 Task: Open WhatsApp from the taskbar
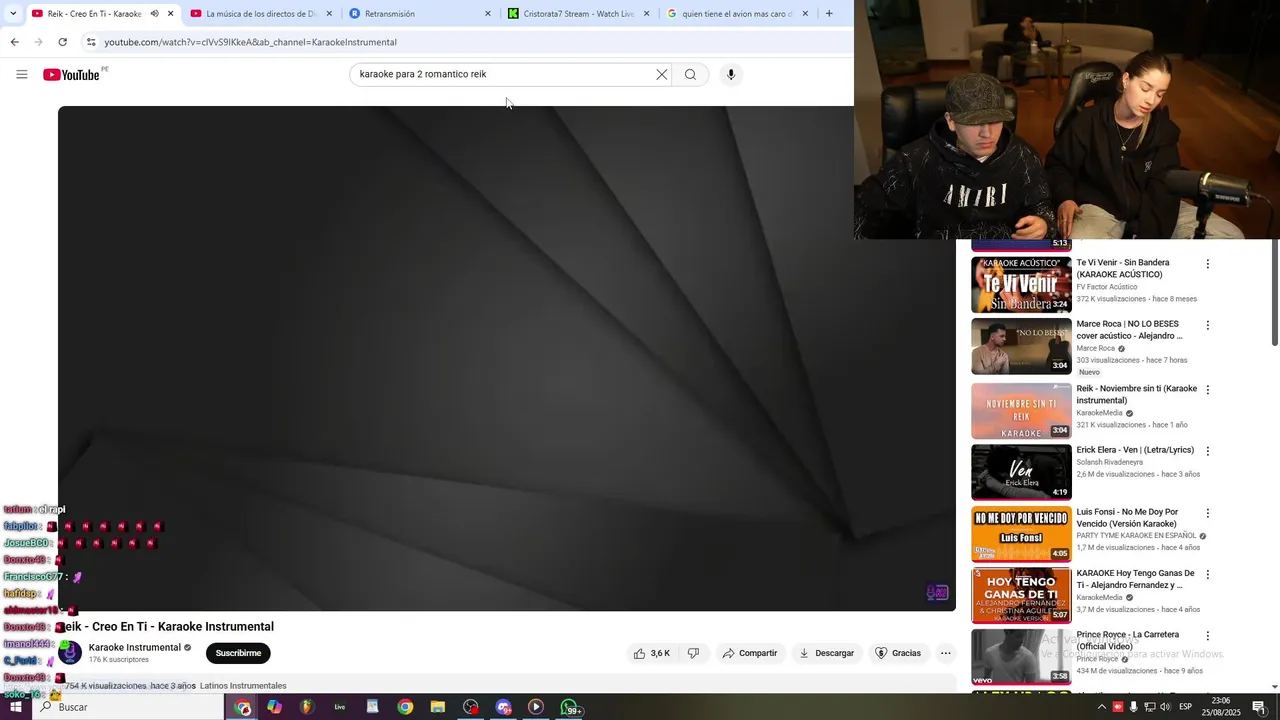point(570,707)
